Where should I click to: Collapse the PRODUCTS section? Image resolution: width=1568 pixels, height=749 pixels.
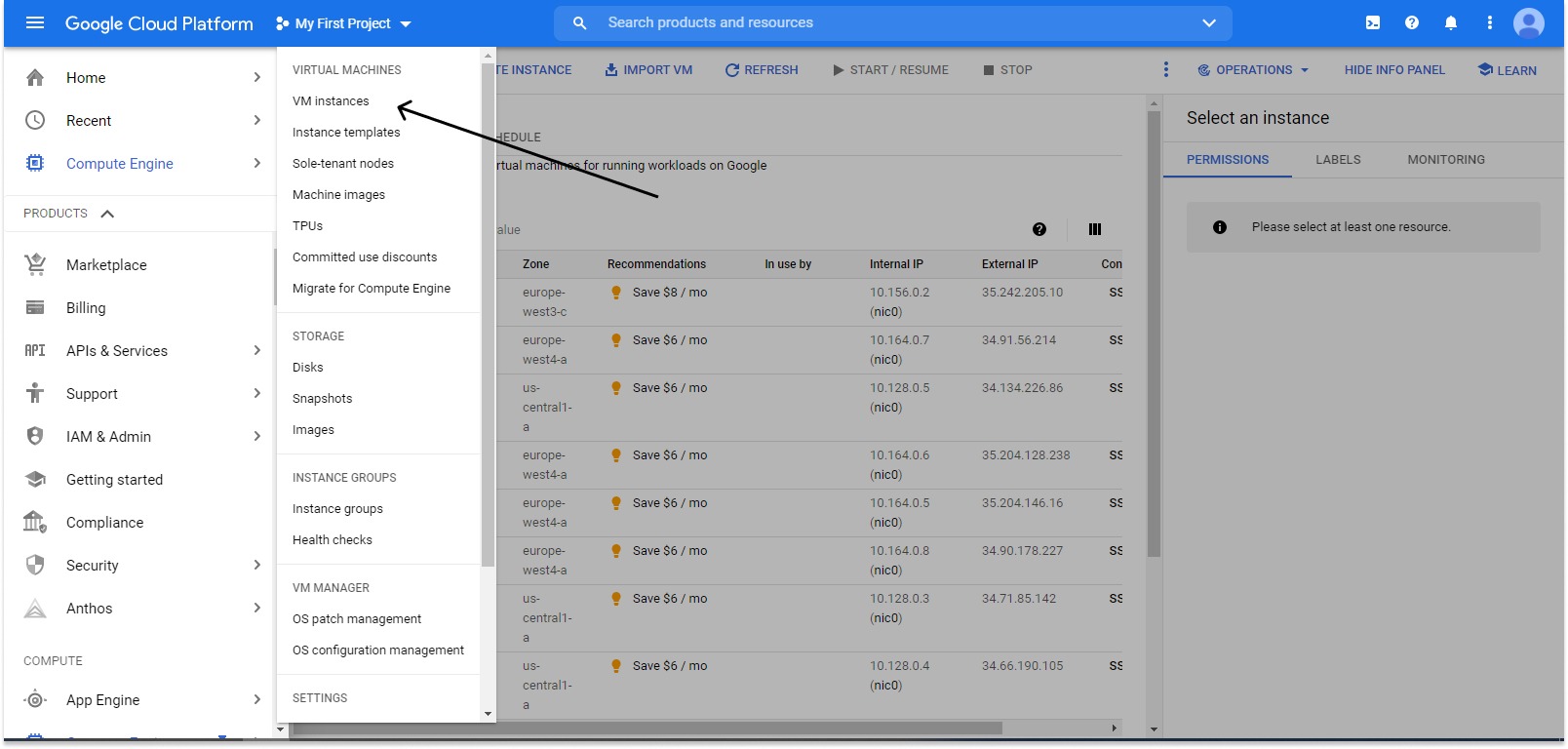pos(107,214)
